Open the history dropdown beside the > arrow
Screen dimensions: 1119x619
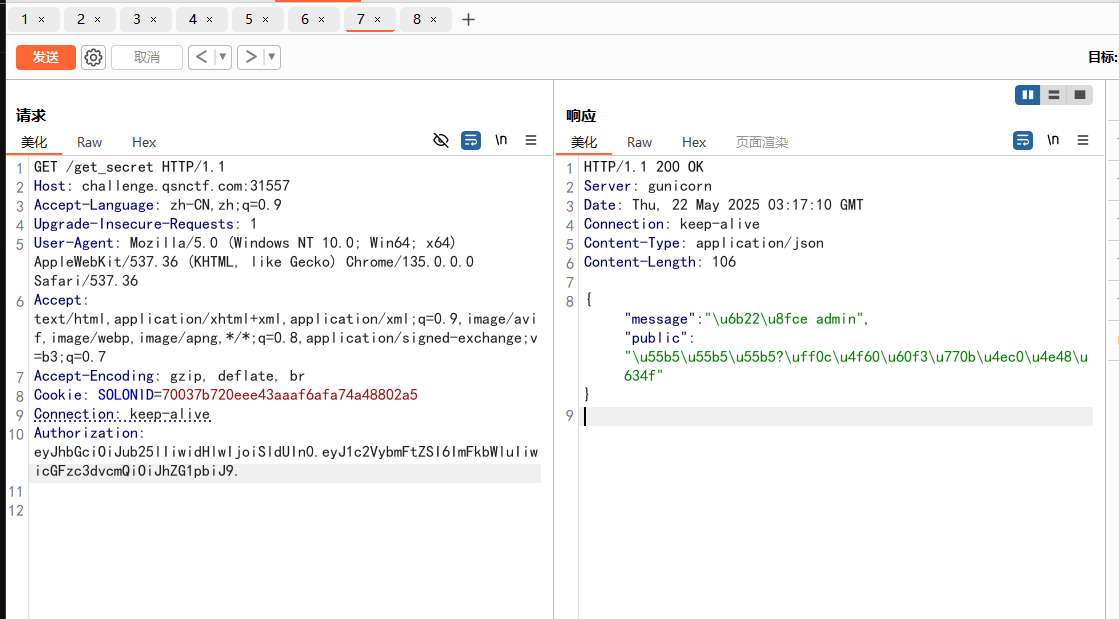click(272, 57)
